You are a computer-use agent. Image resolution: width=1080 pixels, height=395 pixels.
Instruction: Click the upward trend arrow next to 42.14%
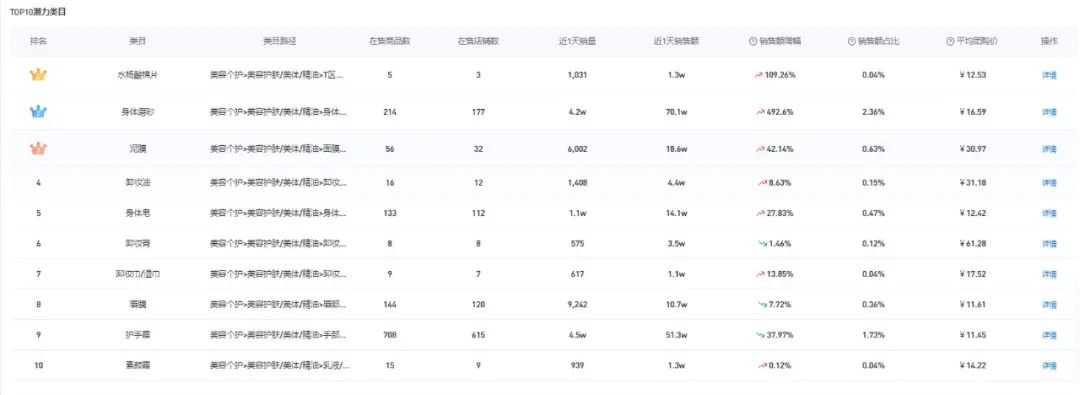pyautogui.click(x=760, y=148)
